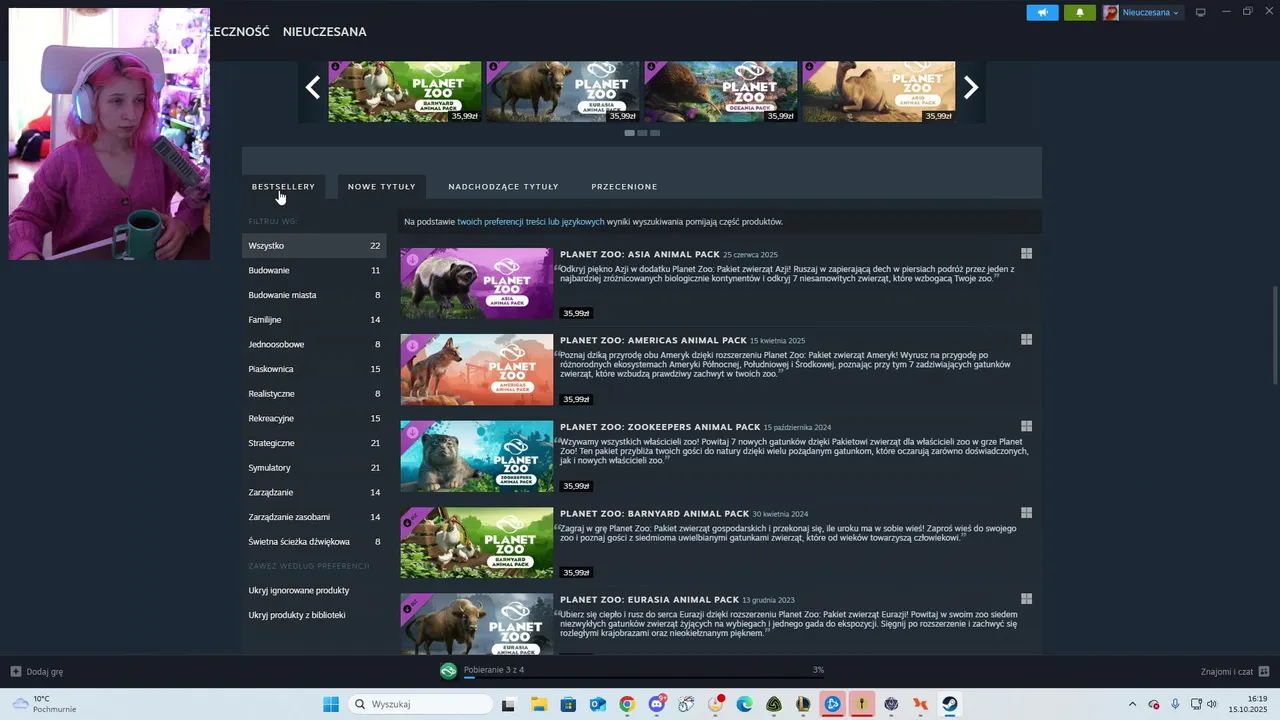The height and width of the screenshot is (720, 1280).
Task: Switch to the Bestsellery tab
Action: coord(283,186)
